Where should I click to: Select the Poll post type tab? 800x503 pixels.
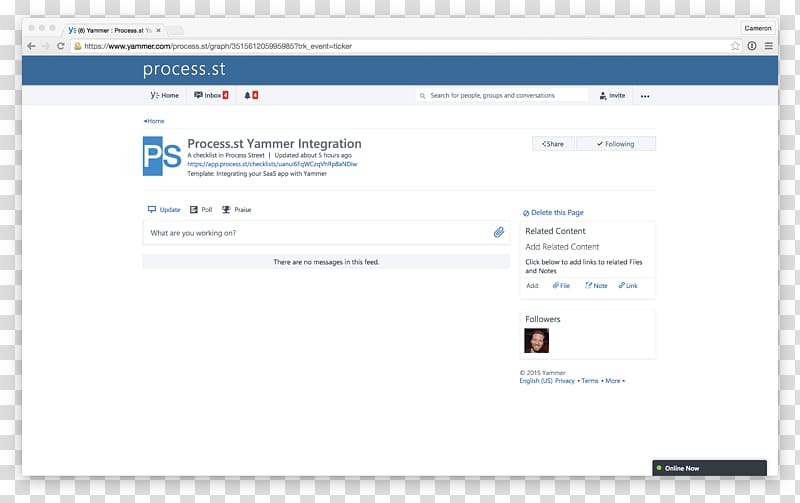coord(201,210)
